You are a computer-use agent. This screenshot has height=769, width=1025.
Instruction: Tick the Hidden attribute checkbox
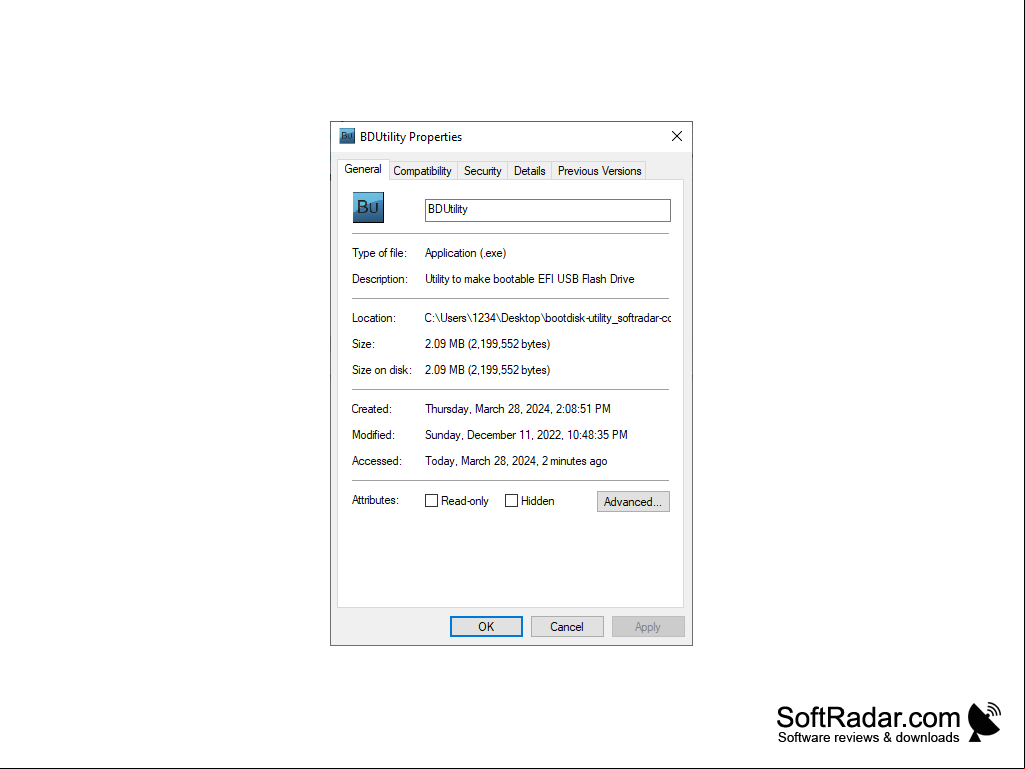pos(511,501)
